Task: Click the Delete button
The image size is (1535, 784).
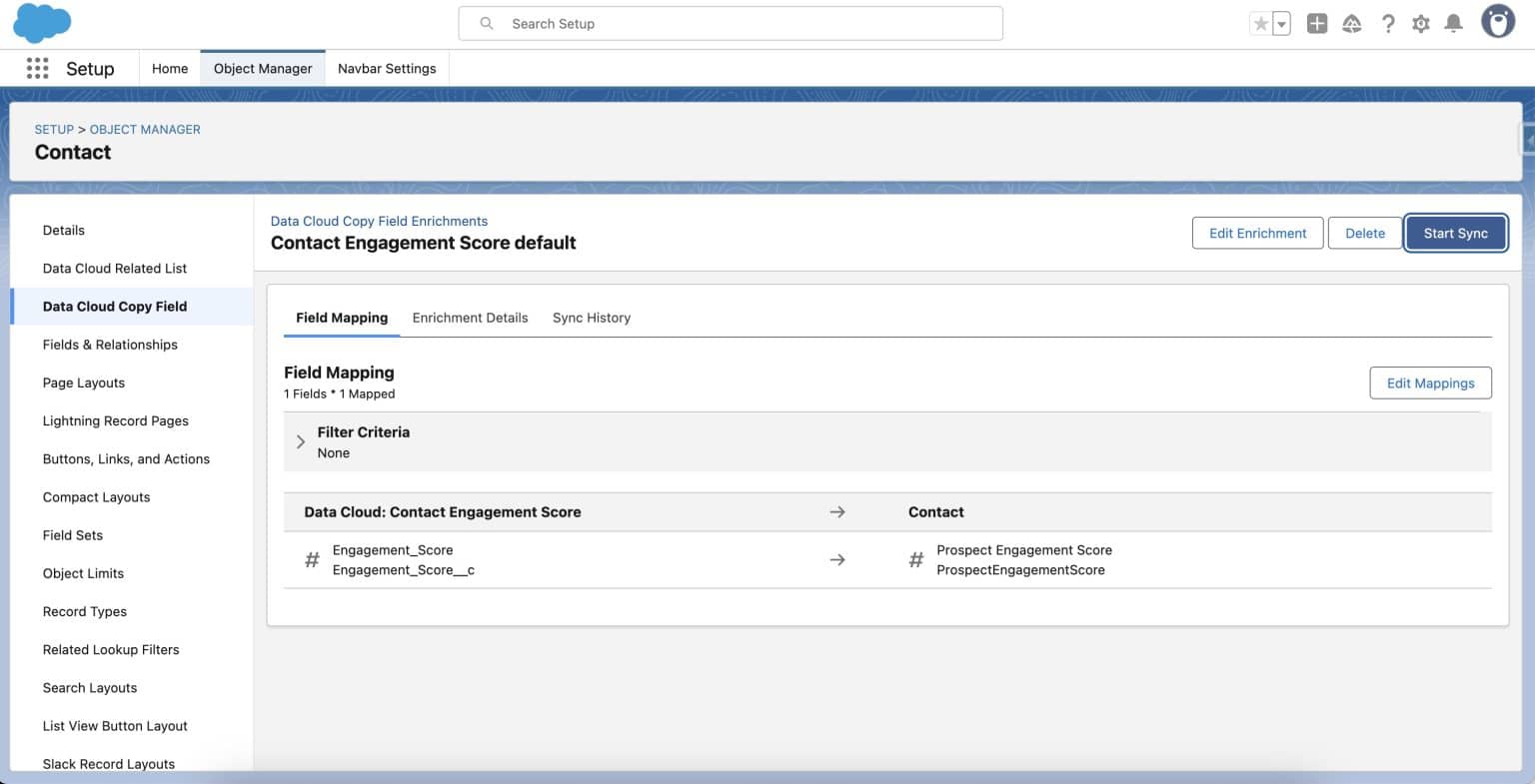Action: click(1365, 233)
